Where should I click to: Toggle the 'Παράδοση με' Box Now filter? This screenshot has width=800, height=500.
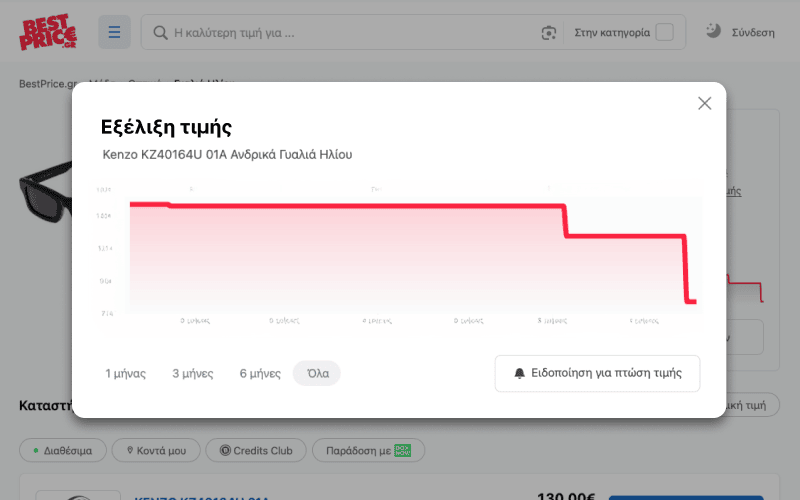coord(368,451)
